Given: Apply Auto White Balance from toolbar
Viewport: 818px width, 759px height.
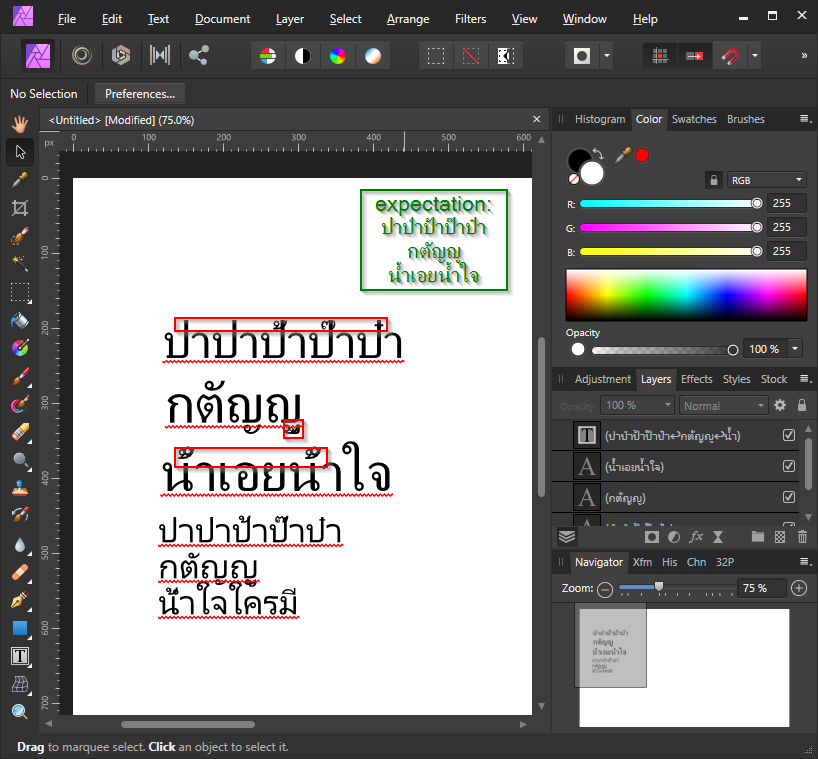Looking at the screenshot, I should (372, 56).
